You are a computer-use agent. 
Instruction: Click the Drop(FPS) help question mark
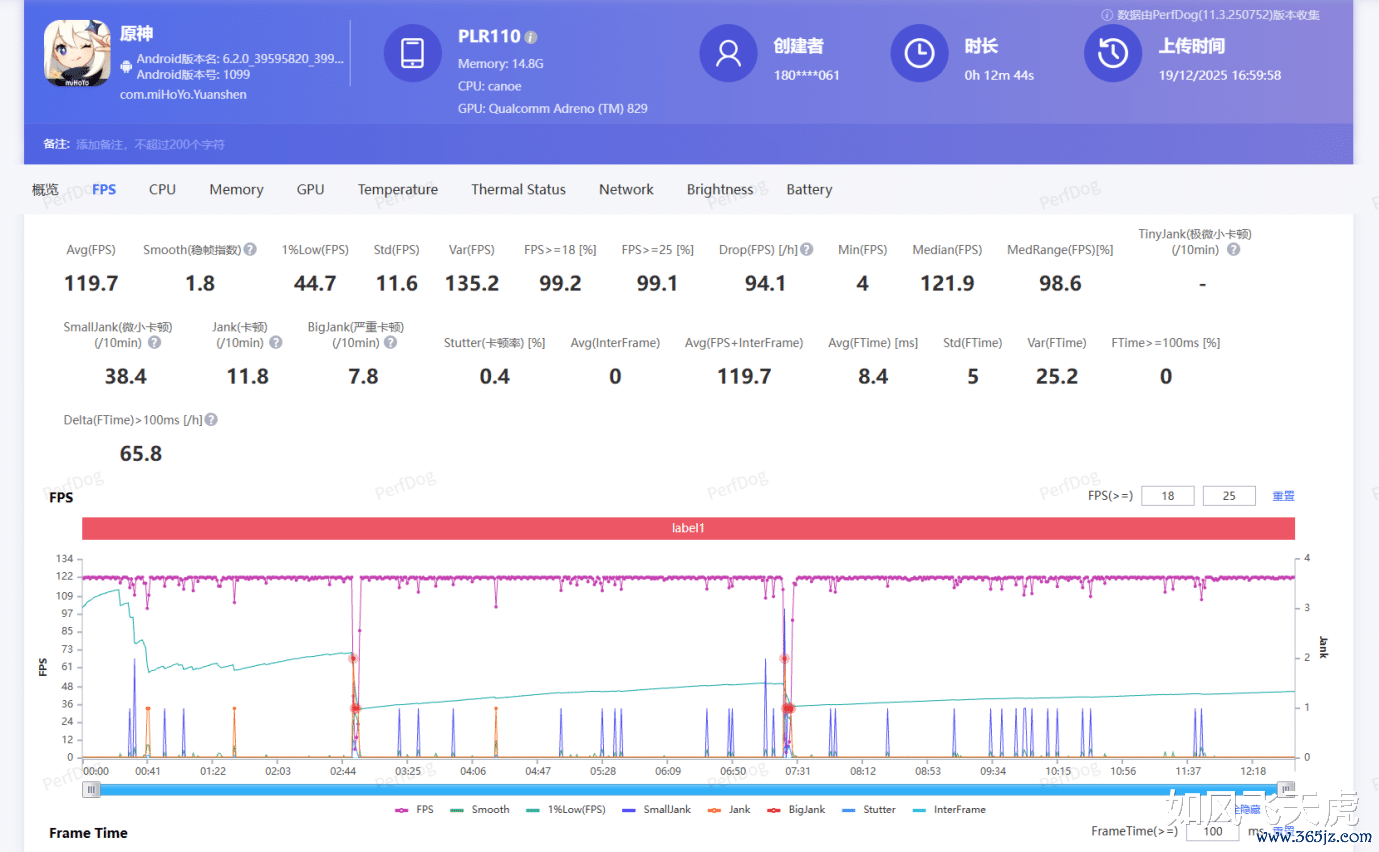tap(806, 249)
